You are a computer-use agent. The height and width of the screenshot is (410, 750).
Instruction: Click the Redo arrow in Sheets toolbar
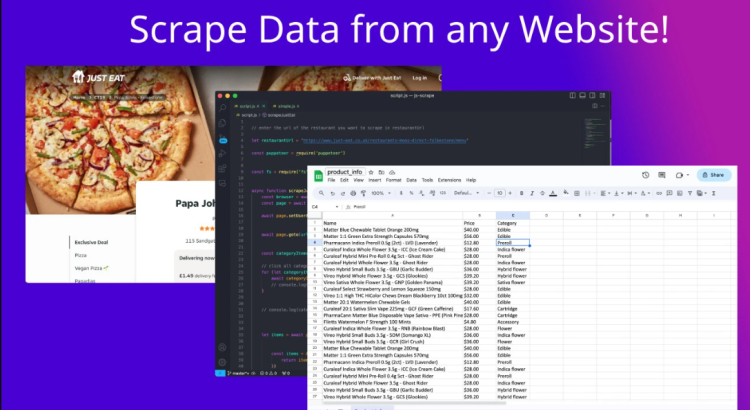click(343, 194)
